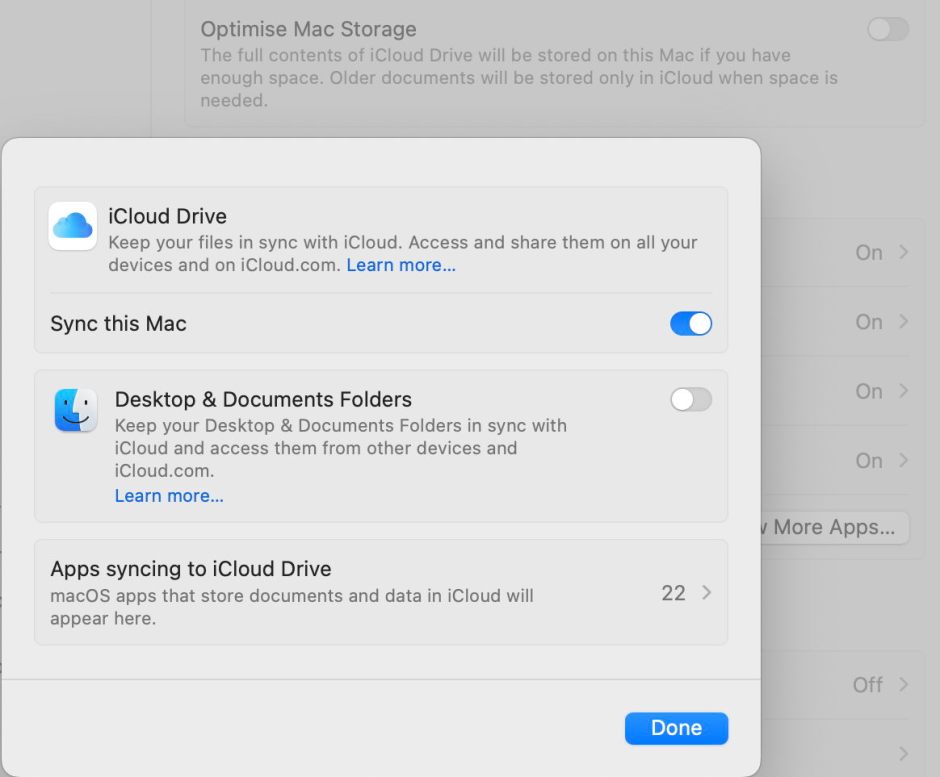
Task: Click the Off status label
Action: pos(867,685)
